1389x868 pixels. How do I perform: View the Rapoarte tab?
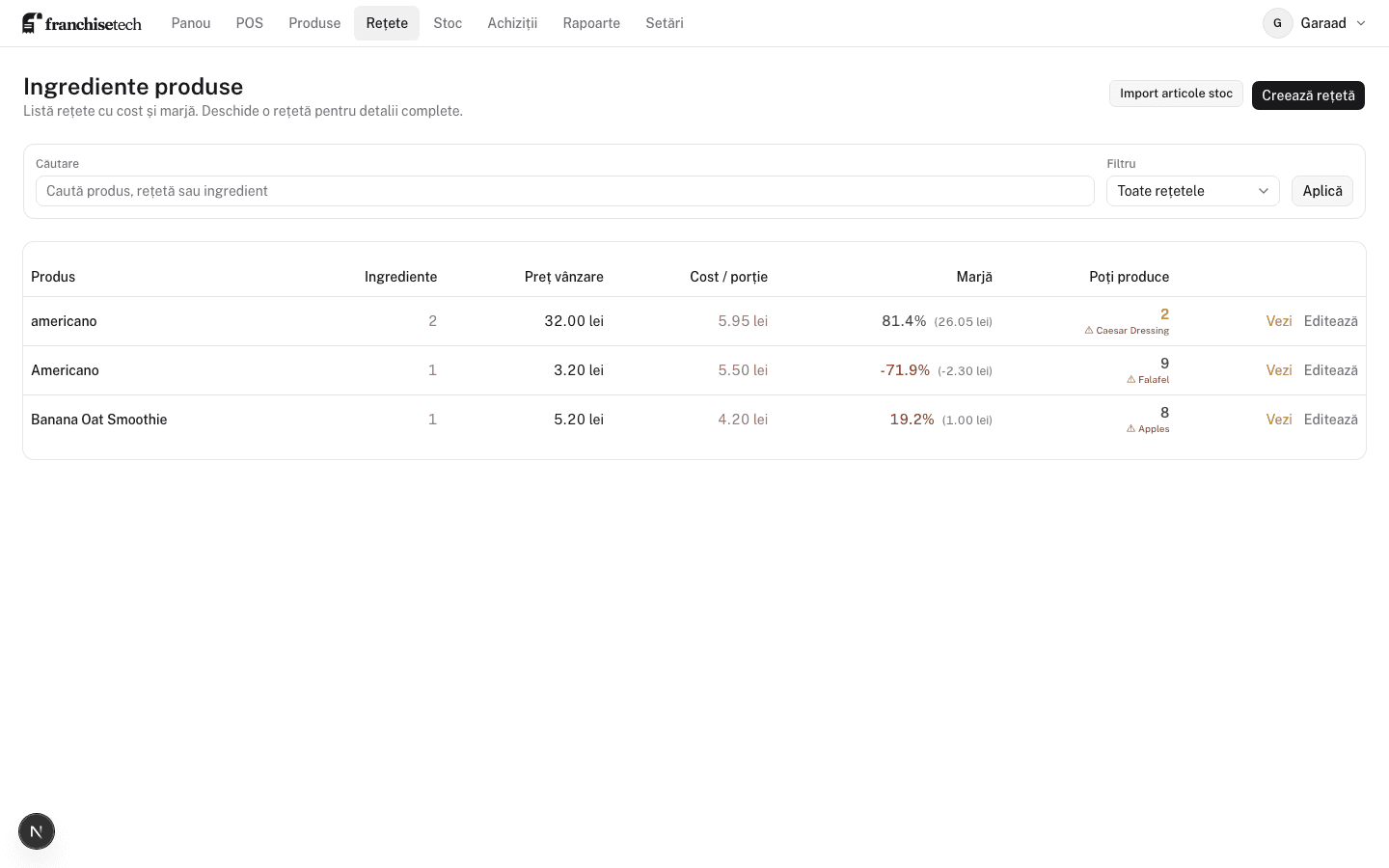pos(591,23)
